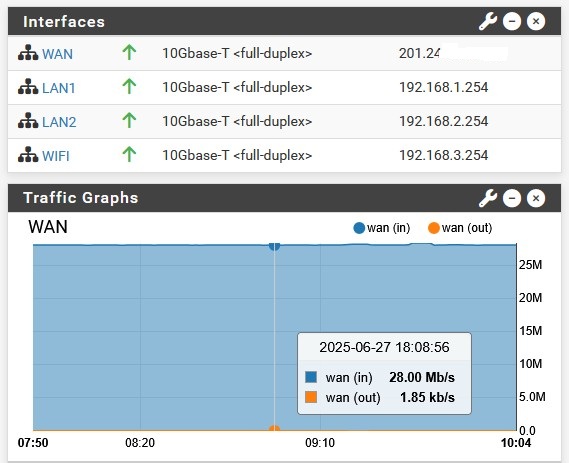
Task: Toggle wan (out) series in legend
Action: click(x=460, y=228)
